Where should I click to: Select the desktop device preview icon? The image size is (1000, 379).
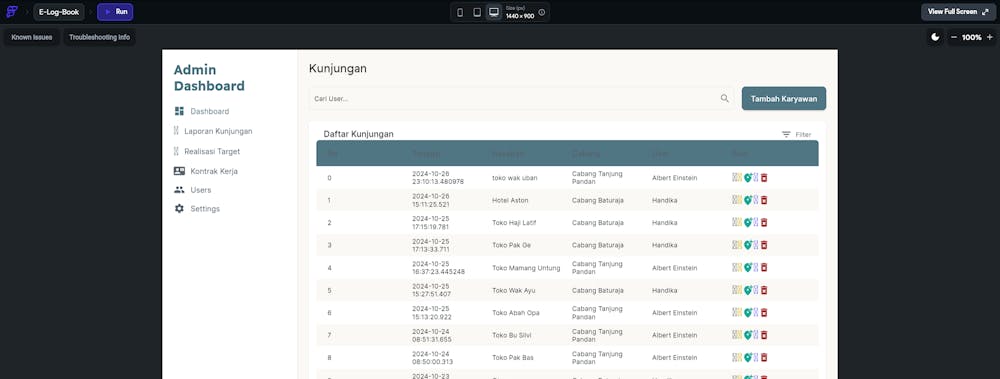494,12
